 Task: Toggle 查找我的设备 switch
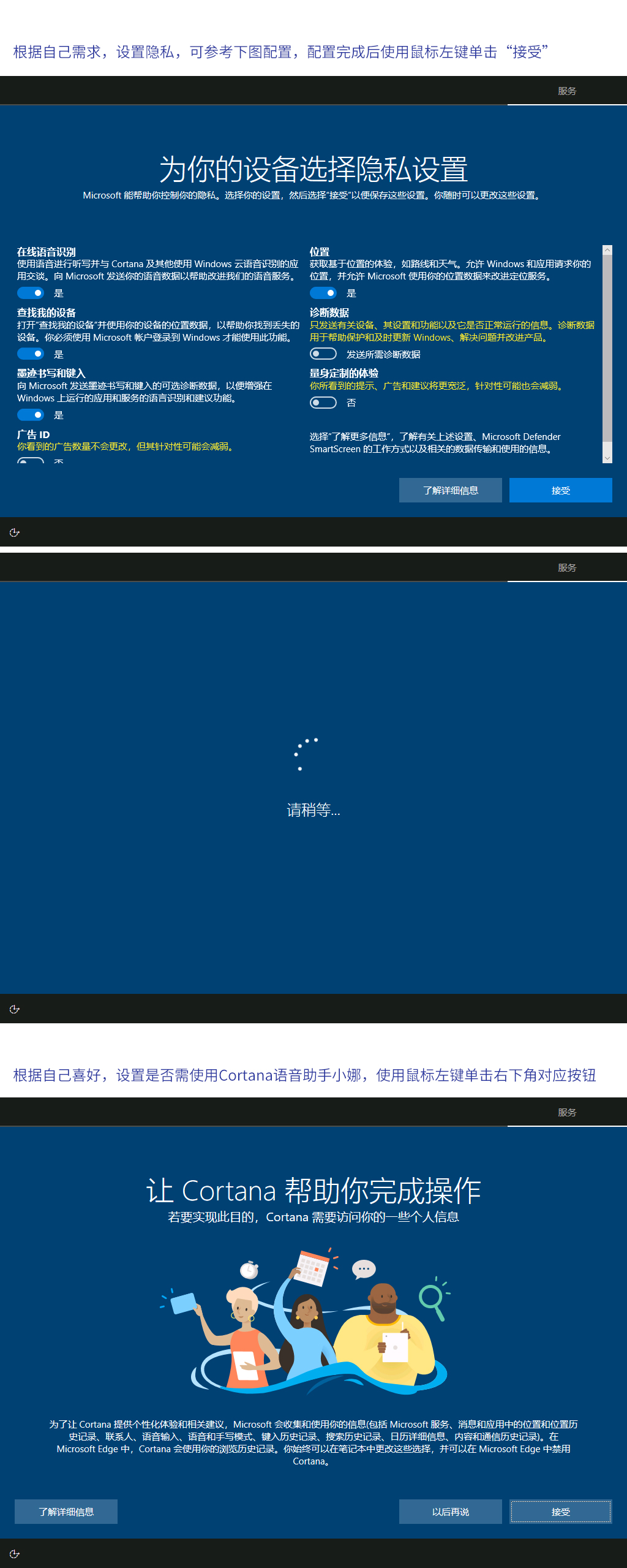(31, 354)
